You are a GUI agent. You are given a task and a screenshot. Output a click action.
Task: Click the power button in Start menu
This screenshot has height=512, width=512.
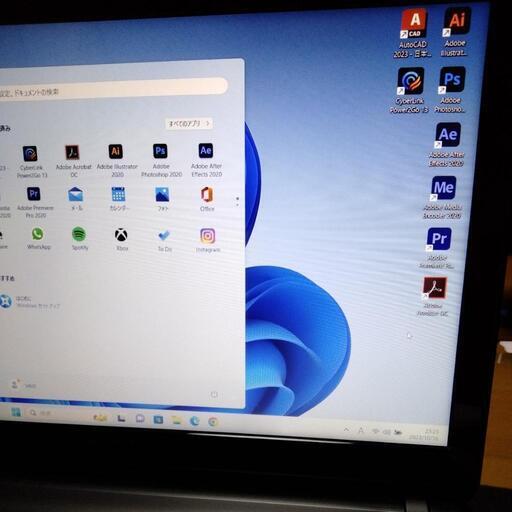pyautogui.click(x=214, y=395)
